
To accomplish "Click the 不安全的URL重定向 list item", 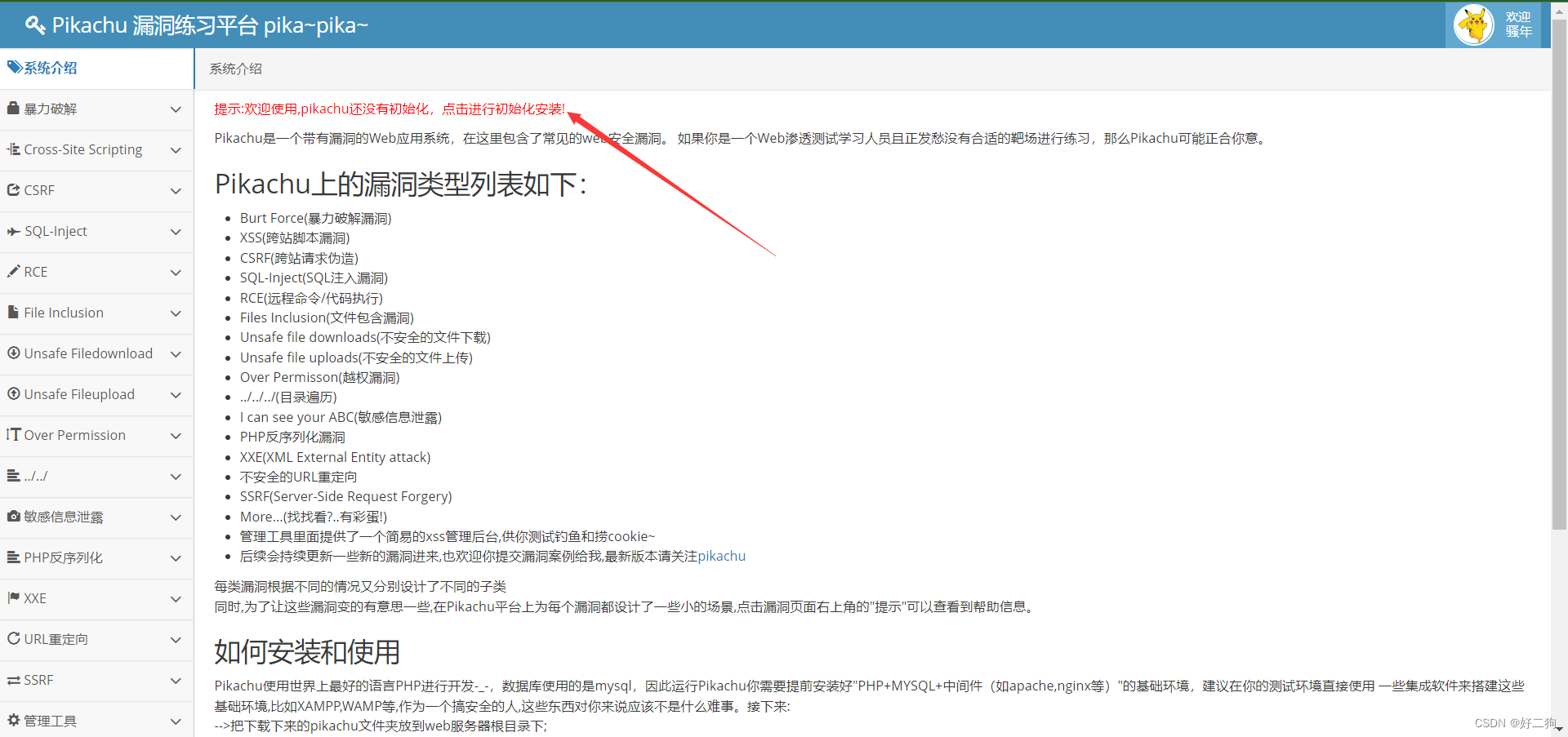I will click(x=298, y=477).
